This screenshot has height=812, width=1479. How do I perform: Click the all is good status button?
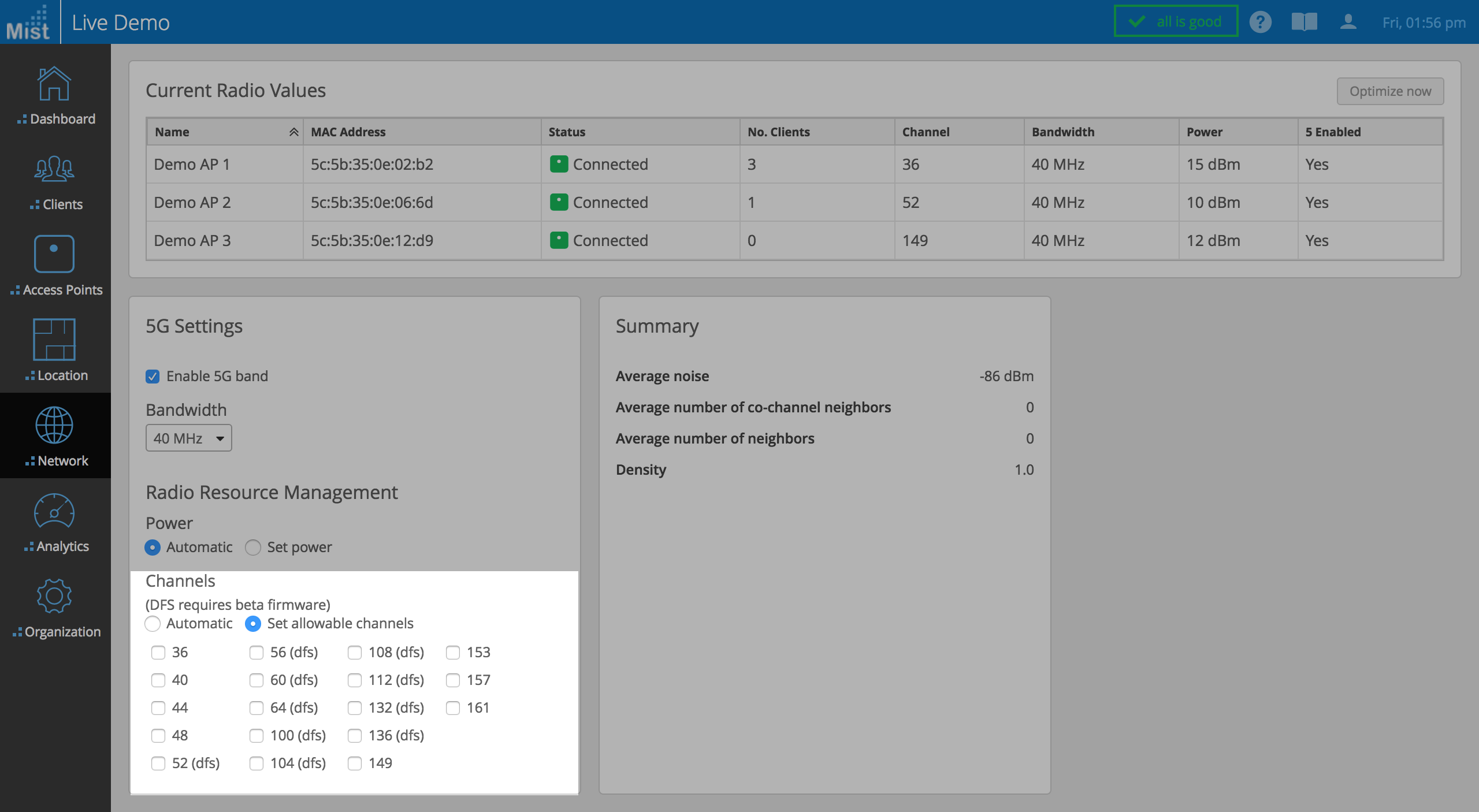click(x=1175, y=22)
